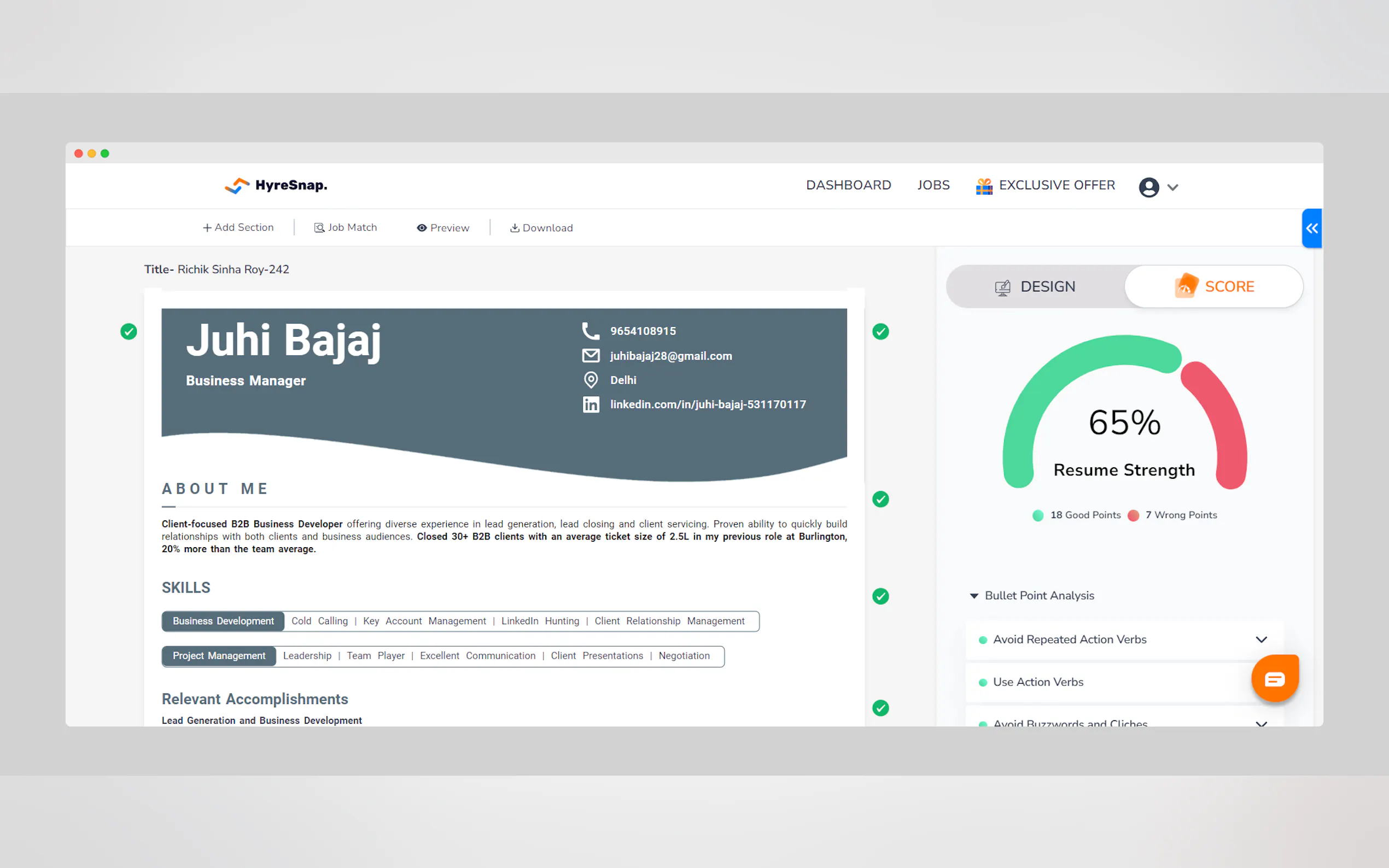
Task: Click green checkmark left of Juhi Bajaj header
Action: pyautogui.click(x=129, y=331)
